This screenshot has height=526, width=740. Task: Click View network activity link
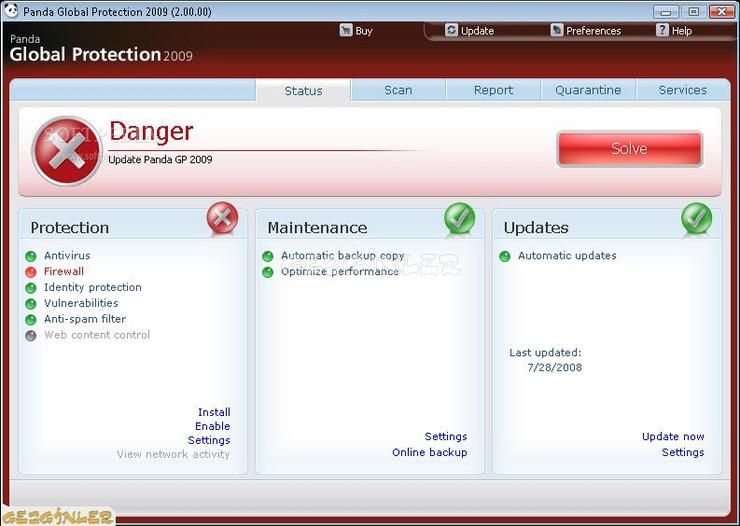pyautogui.click(x=173, y=454)
